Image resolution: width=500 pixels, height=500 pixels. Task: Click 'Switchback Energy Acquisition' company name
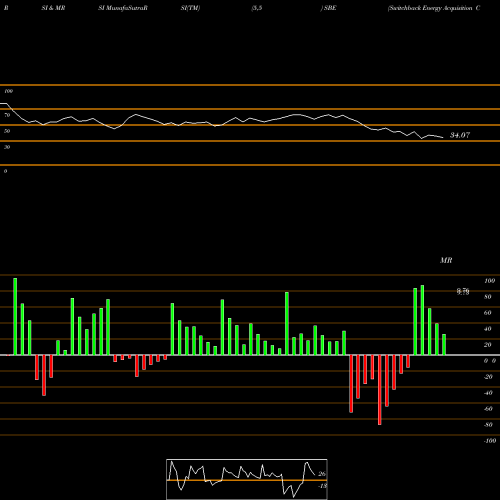point(430,8)
